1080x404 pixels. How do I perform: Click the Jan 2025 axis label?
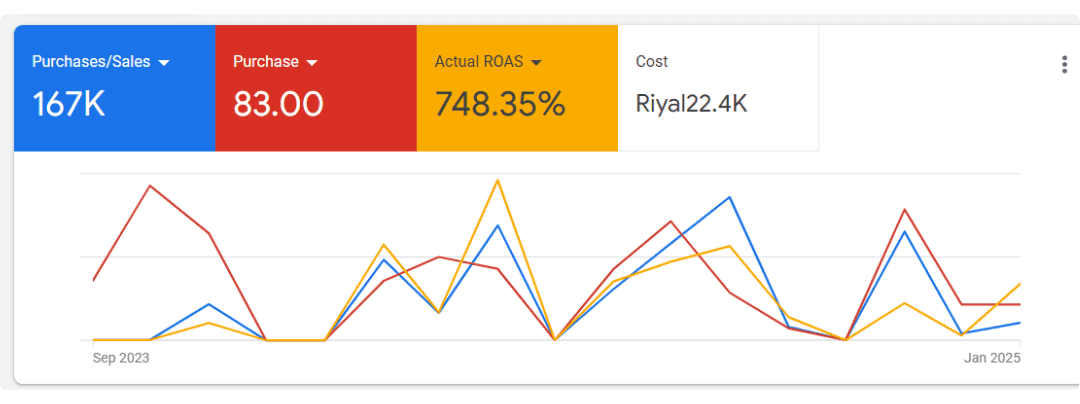tap(993, 359)
